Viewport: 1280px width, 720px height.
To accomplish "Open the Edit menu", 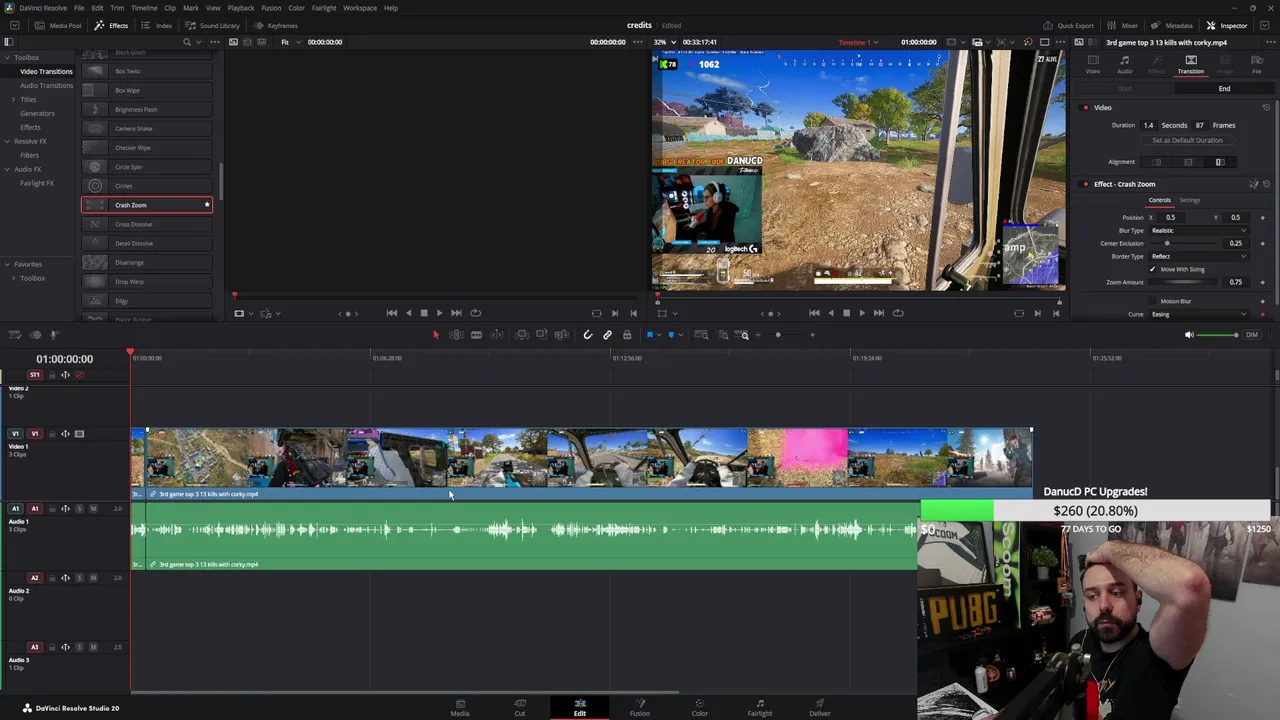I will [x=97, y=8].
